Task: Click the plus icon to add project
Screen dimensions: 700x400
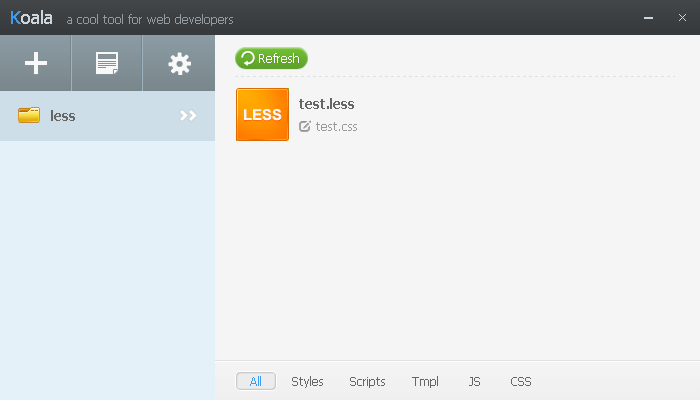Action: (36, 64)
